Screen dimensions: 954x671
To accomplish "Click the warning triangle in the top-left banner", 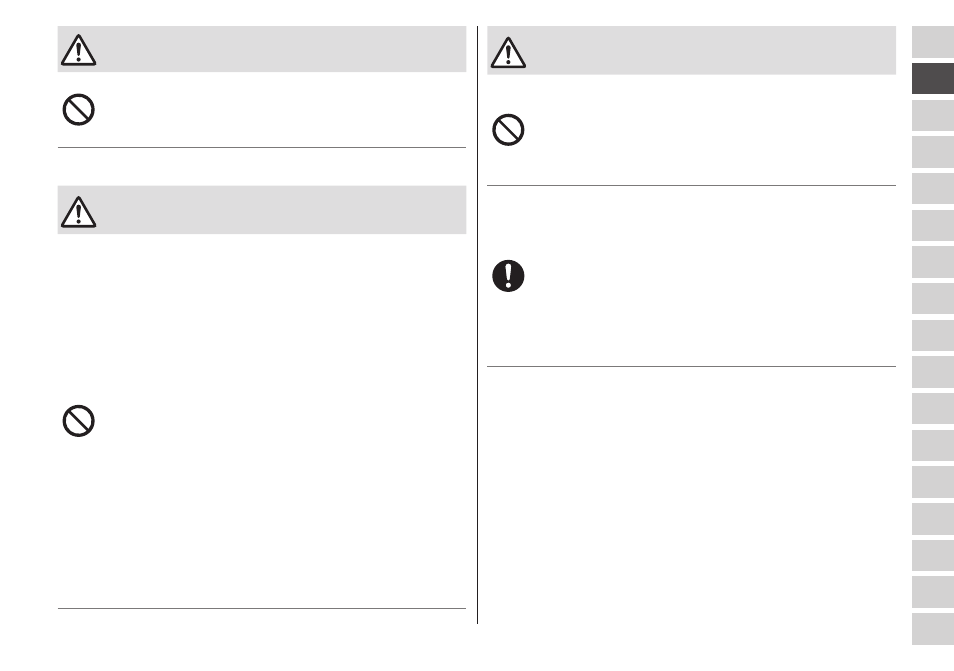I will (78, 50).
